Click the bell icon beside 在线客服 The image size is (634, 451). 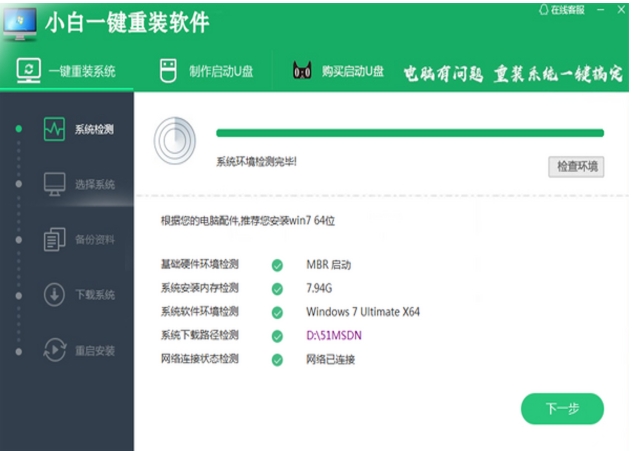click(544, 10)
